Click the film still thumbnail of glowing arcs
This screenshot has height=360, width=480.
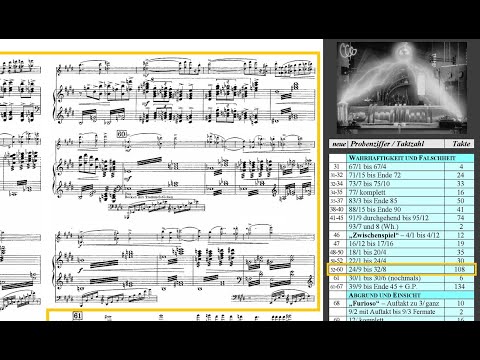(x=402, y=88)
